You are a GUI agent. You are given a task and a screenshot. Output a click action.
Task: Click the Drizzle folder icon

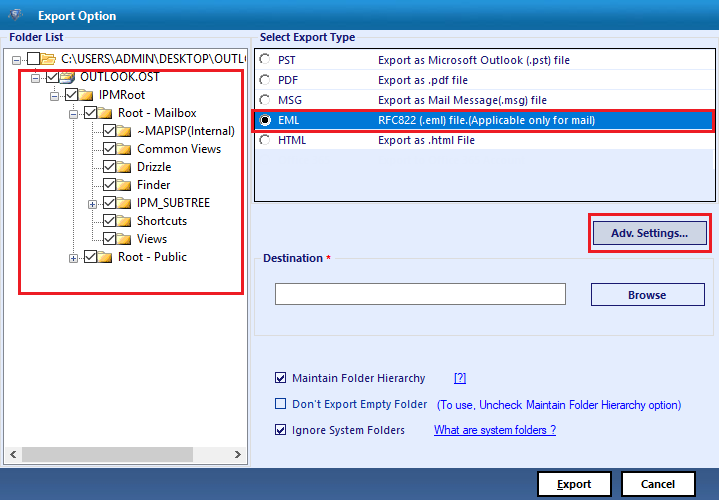[125, 167]
